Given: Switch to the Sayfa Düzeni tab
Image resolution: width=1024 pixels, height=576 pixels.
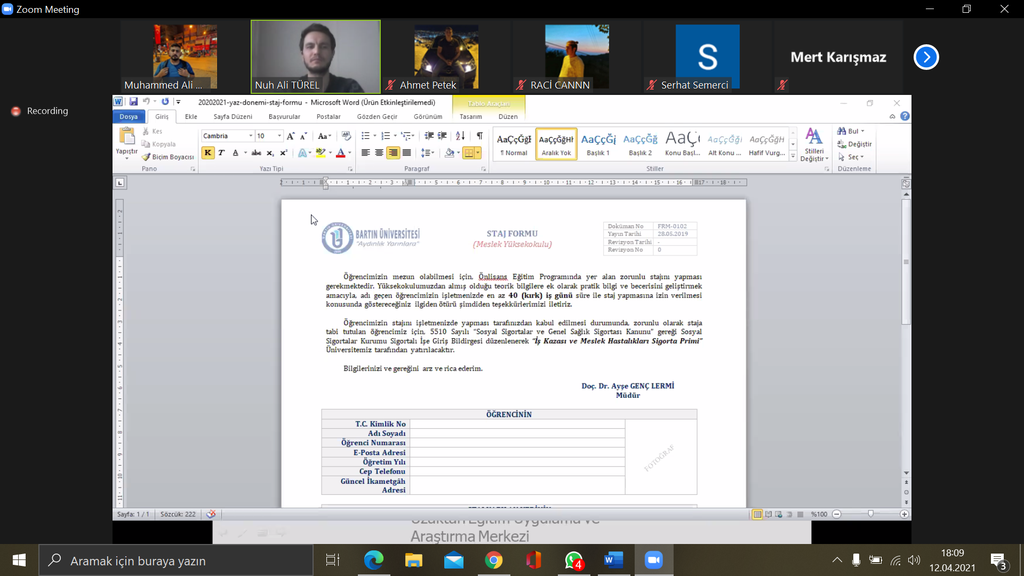Looking at the screenshot, I should 232,116.
